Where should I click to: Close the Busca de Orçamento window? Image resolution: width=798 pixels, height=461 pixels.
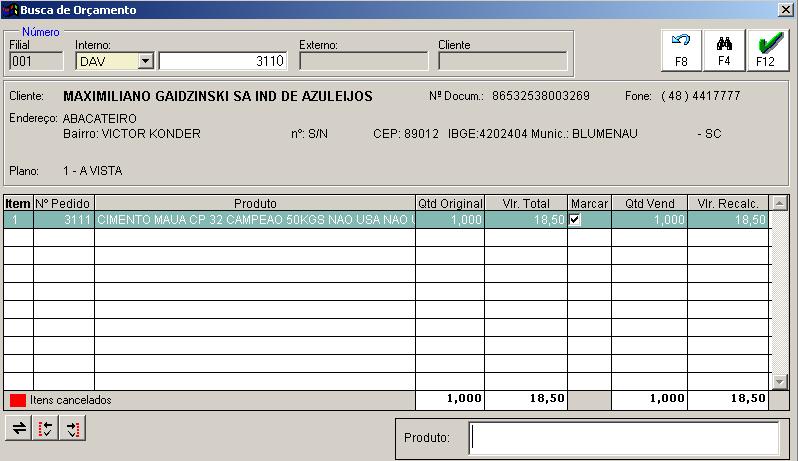tap(786, 10)
